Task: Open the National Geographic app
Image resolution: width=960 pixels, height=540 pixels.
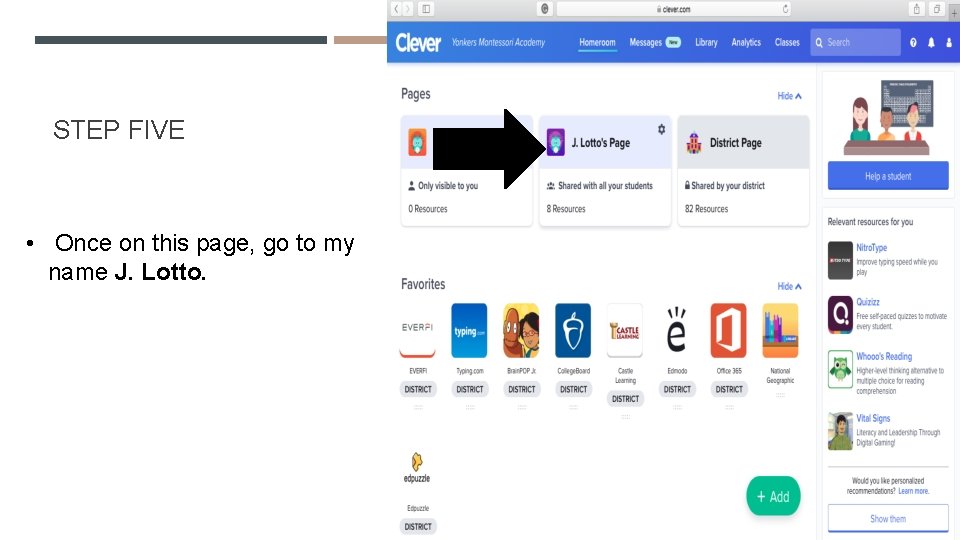Action: [x=780, y=330]
